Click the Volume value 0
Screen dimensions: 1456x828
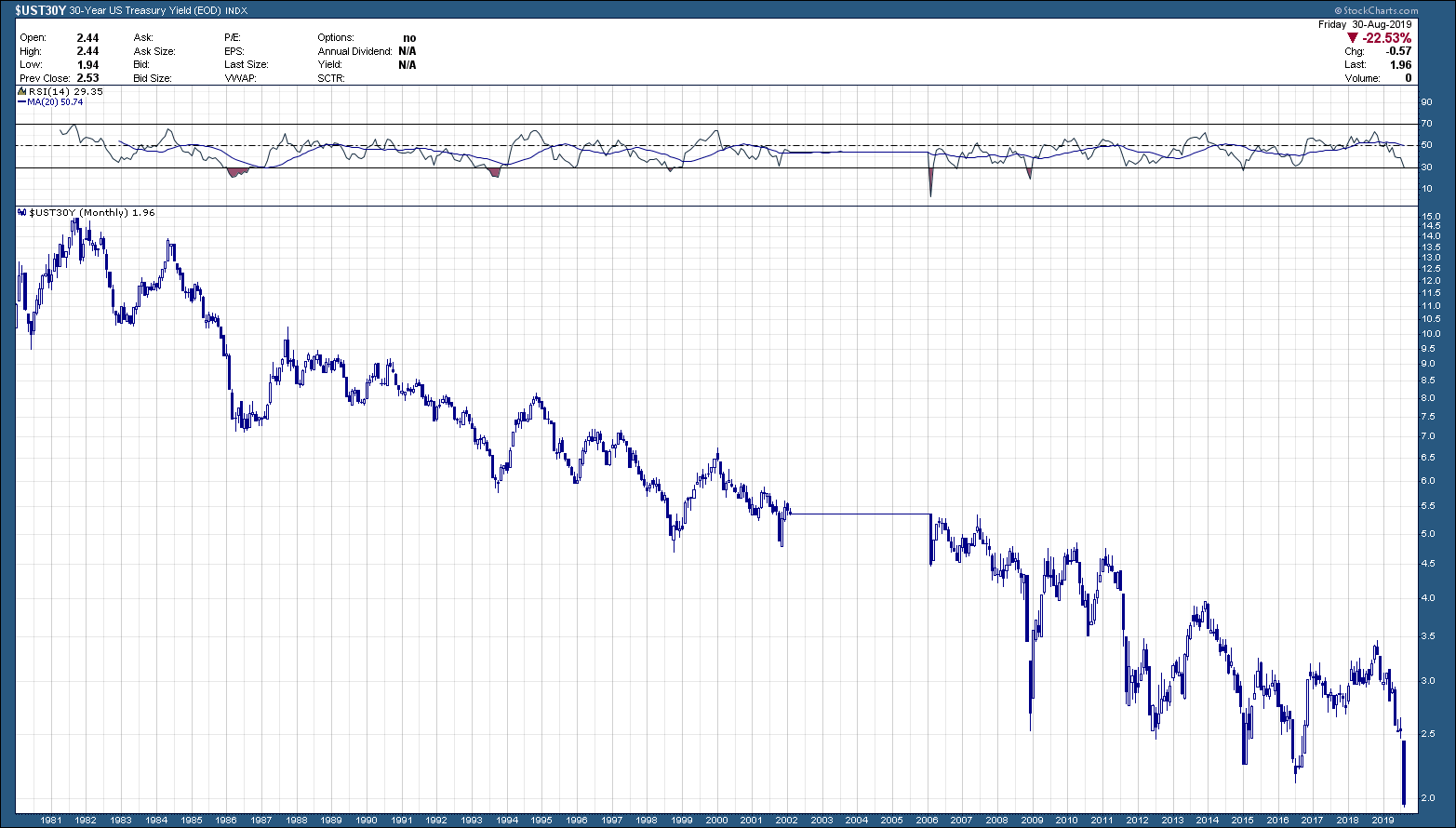tap(1409, 78)
